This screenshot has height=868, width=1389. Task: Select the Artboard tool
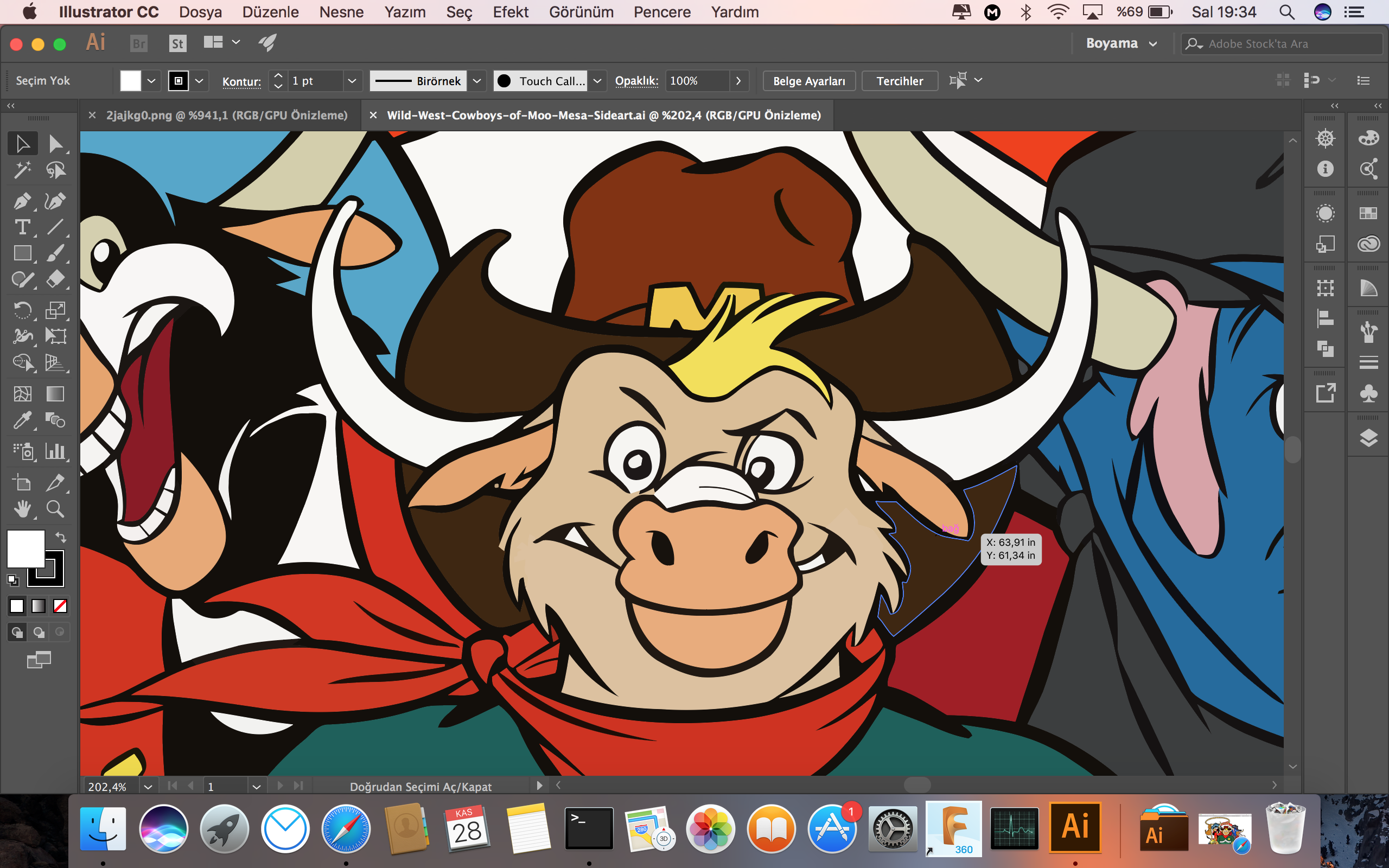click(23, 483)
